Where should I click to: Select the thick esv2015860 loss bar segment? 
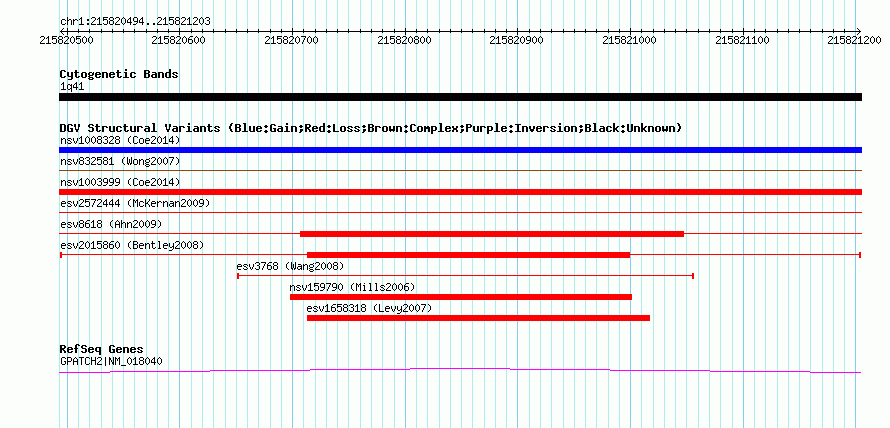[x=468, y=255]
